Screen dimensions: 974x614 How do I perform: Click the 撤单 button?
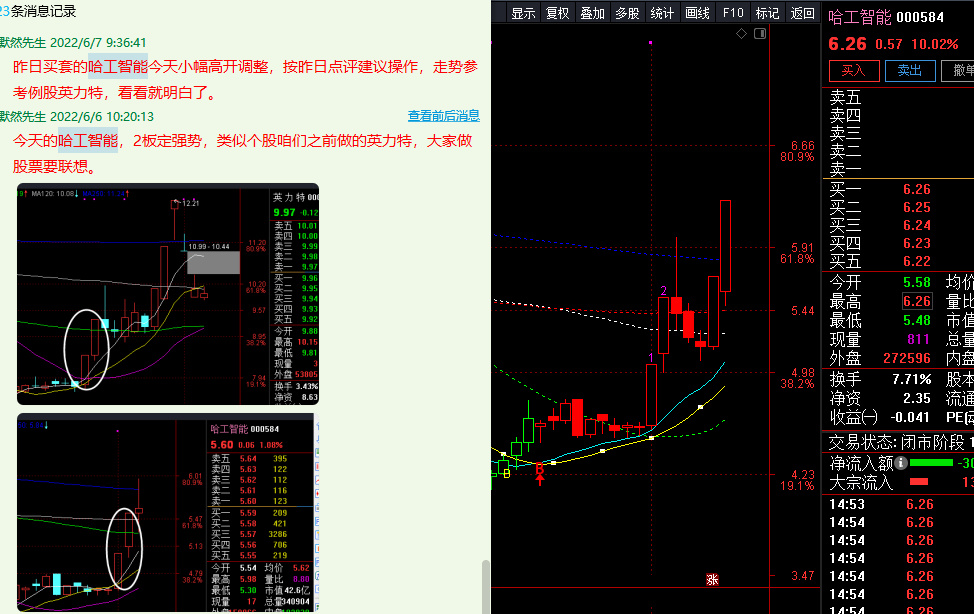click(x=958, y=70)
